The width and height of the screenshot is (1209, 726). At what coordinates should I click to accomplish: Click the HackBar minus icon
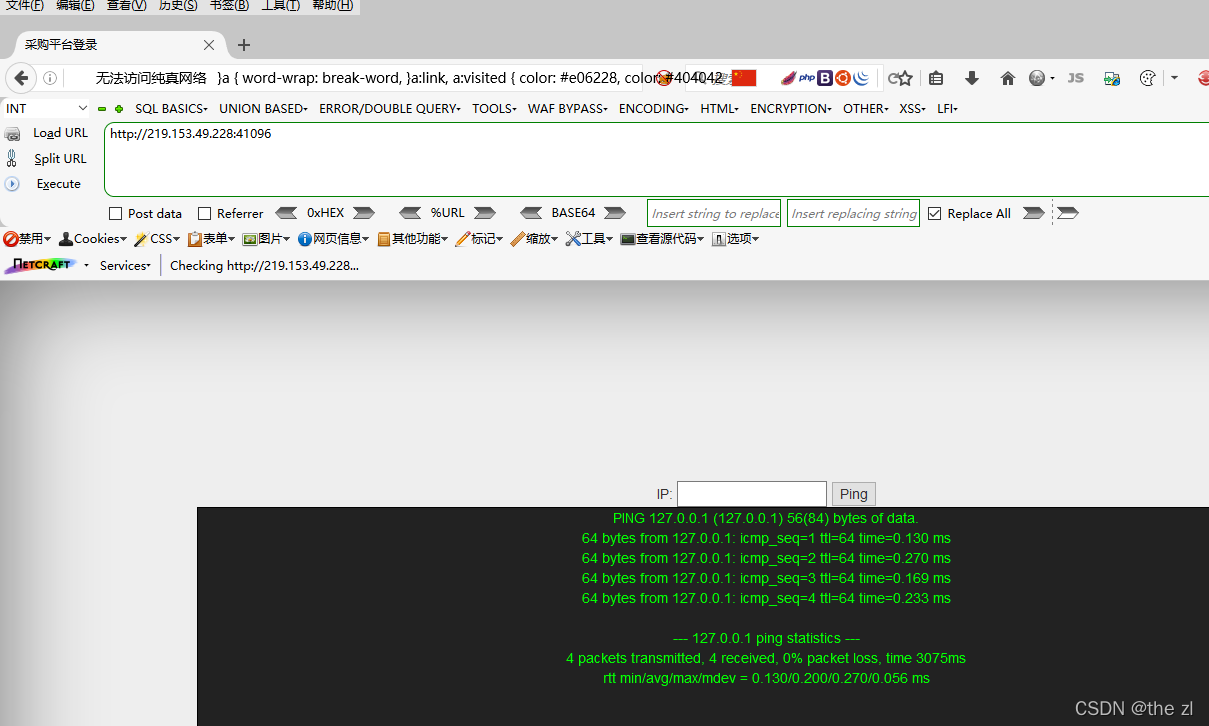click(102, 109)
